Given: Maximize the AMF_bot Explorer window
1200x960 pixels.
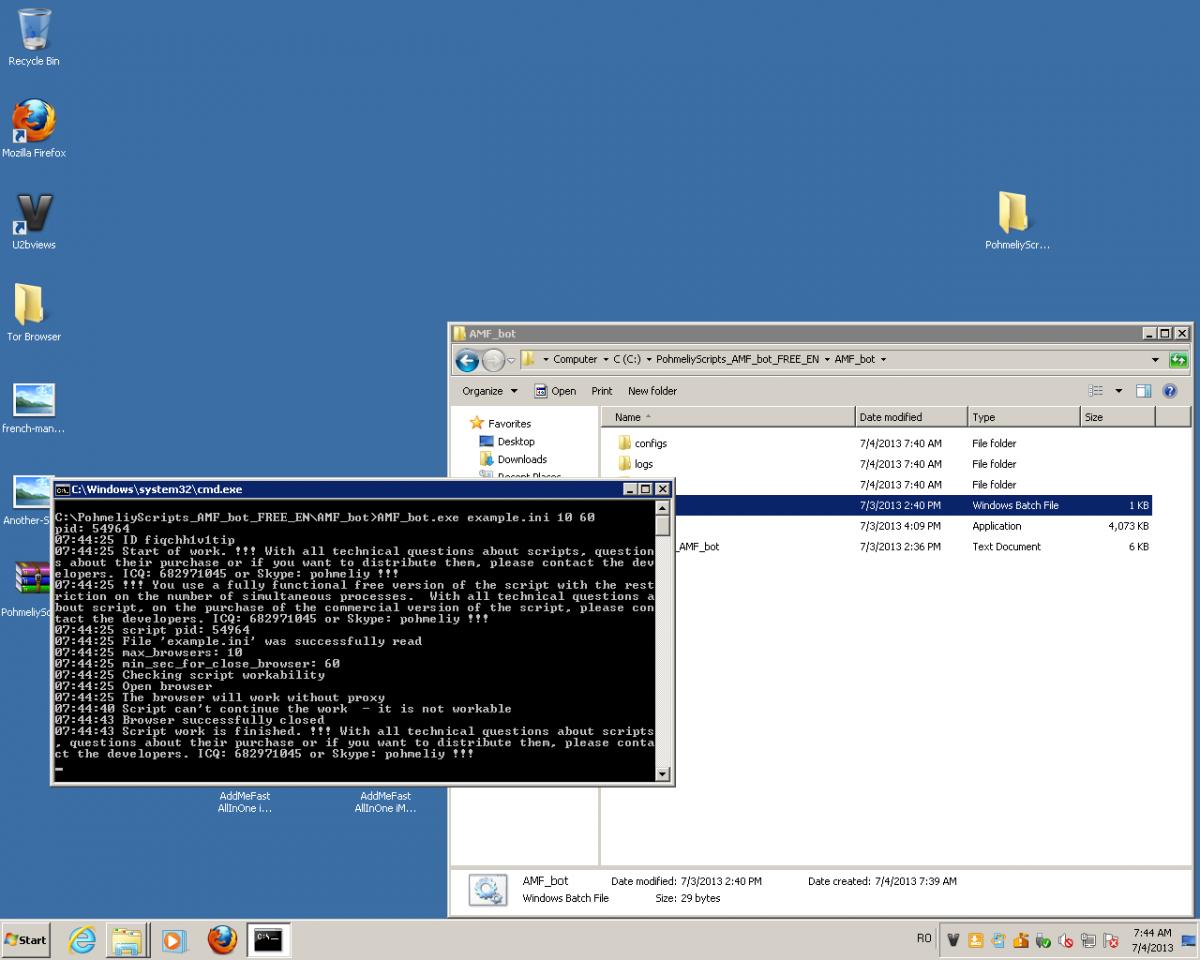Looking at the screenshot, I should click(1166, 333).
